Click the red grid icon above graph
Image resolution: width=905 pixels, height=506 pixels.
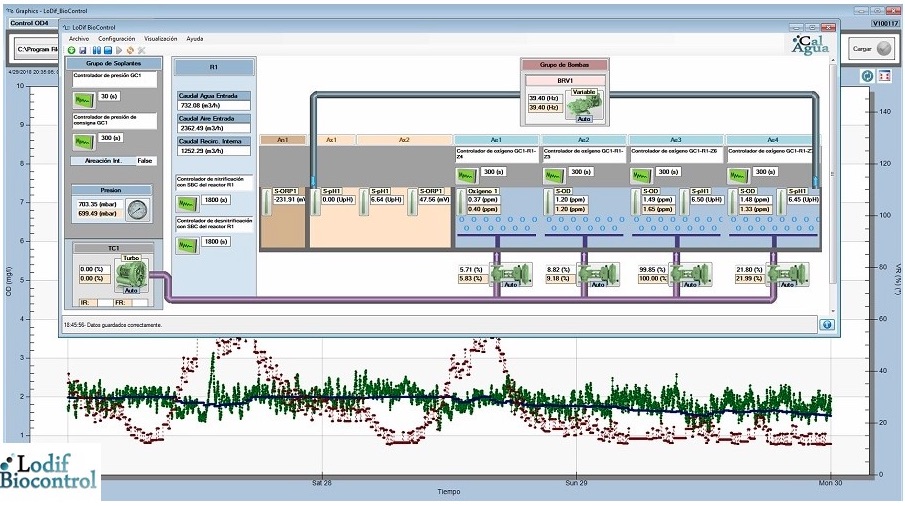tap(885, 76)
